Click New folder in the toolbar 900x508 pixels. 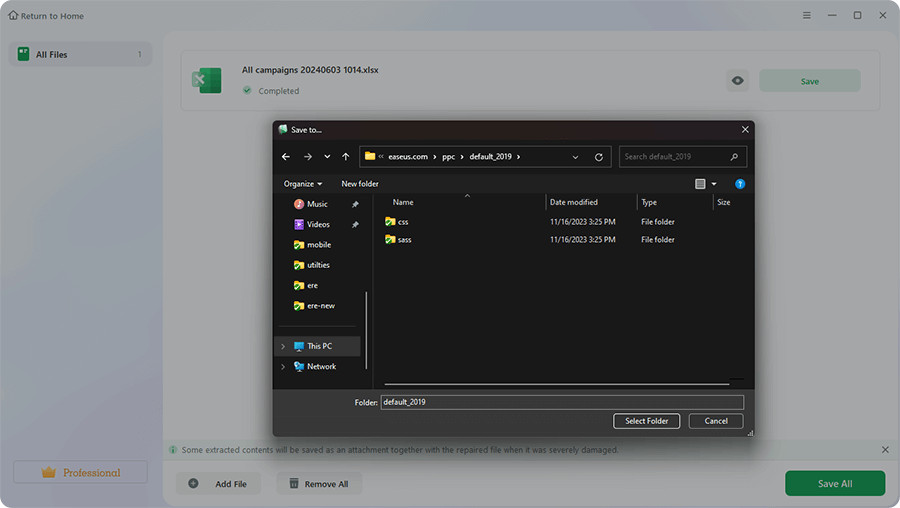pyautogui.click(x=360, y=184)
